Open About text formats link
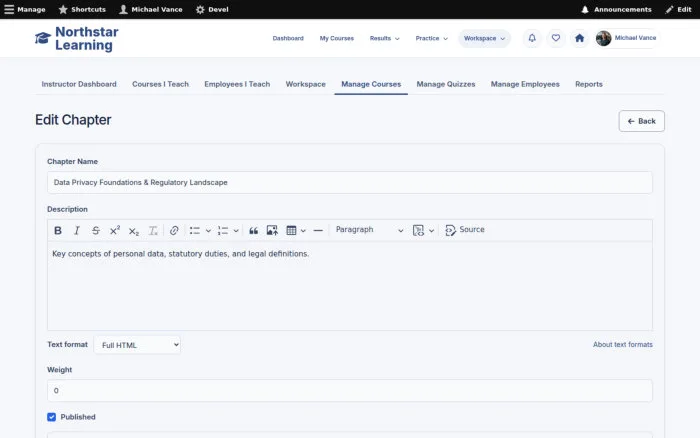This screenshot has width=700, height=438. tap(622, 345)
